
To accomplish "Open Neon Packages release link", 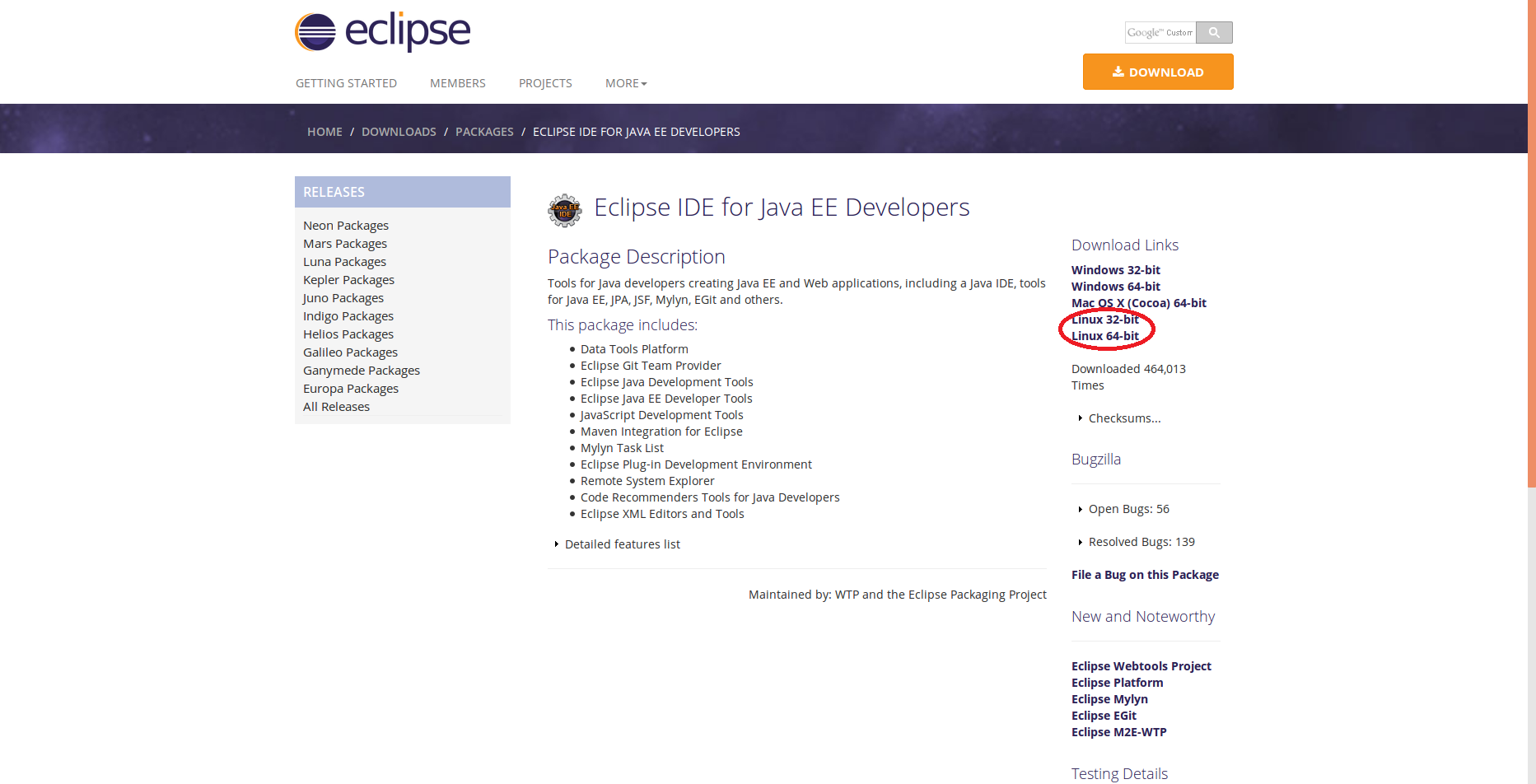I will click(x=346, y=226).
